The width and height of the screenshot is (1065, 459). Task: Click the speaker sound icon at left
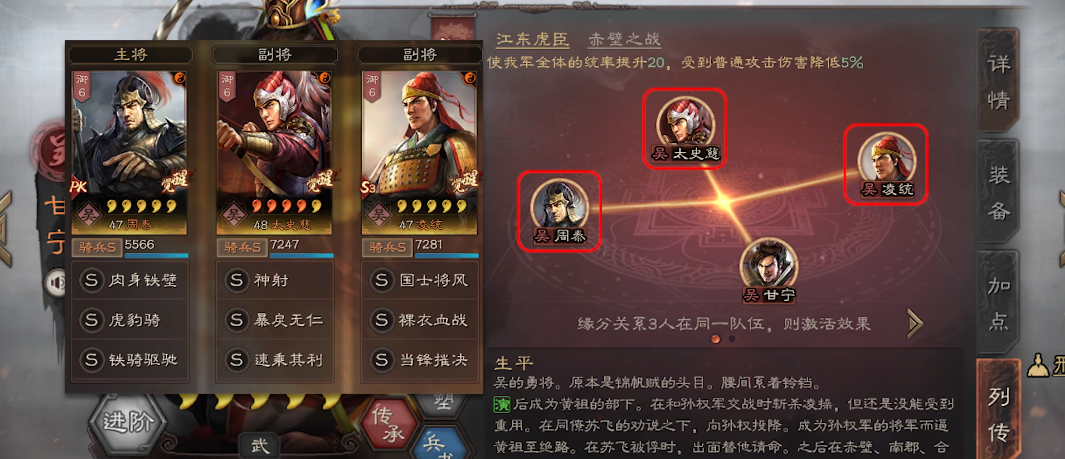point(54,282)
